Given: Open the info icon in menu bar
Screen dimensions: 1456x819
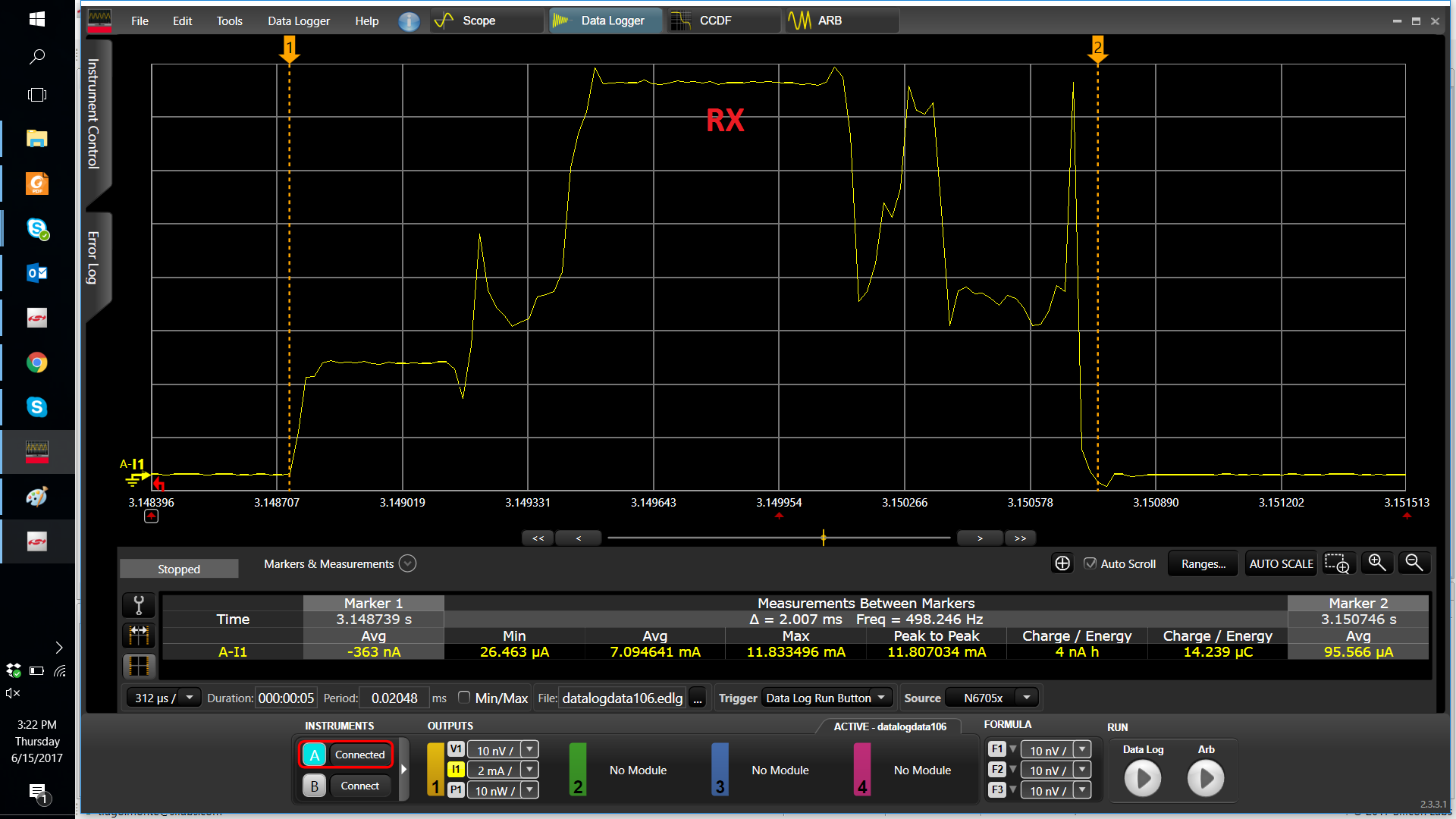Looking at the screenshot, I should point(409,21).
